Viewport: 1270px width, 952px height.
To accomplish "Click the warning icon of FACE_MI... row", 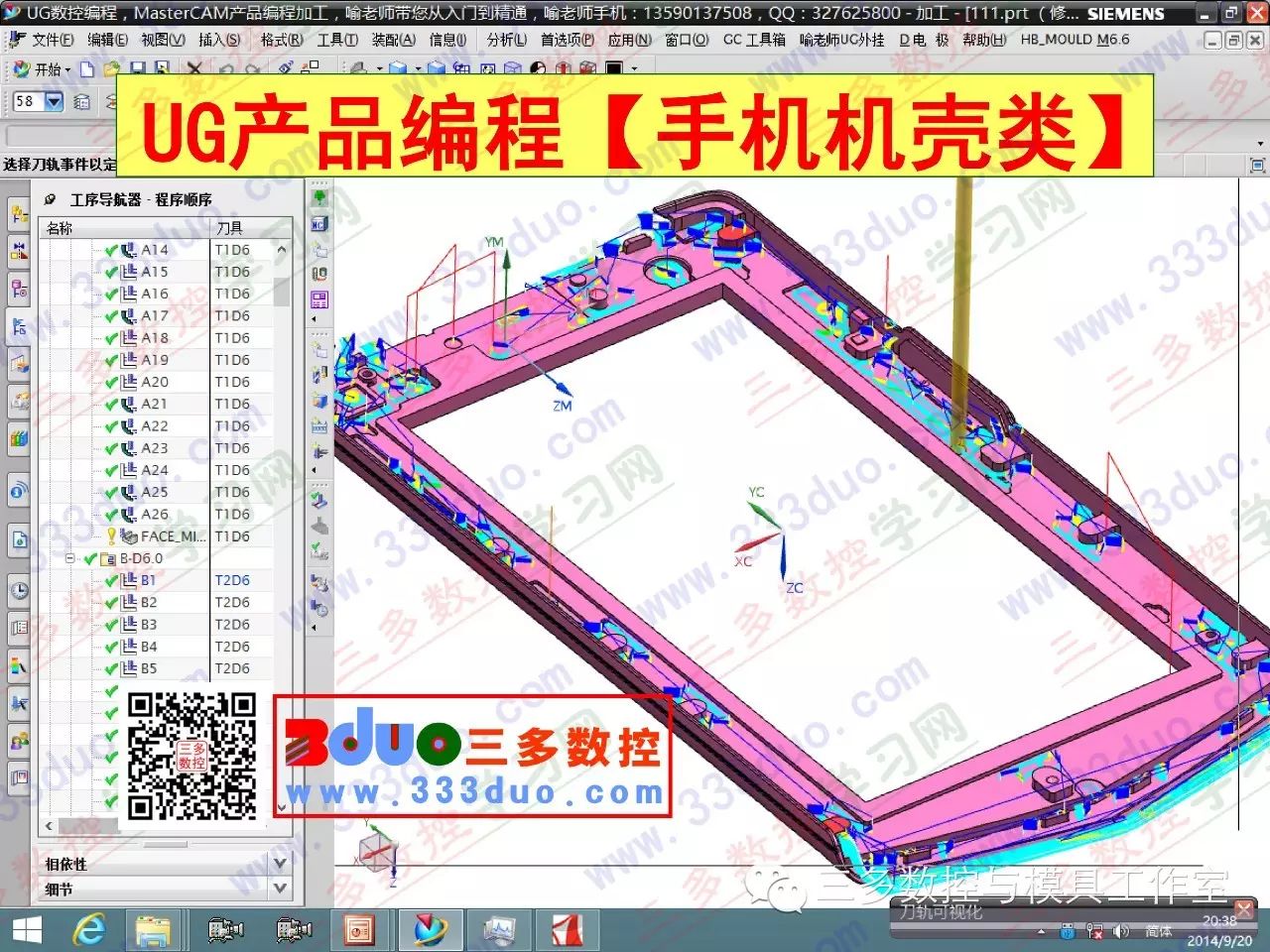I will [111, 536].
